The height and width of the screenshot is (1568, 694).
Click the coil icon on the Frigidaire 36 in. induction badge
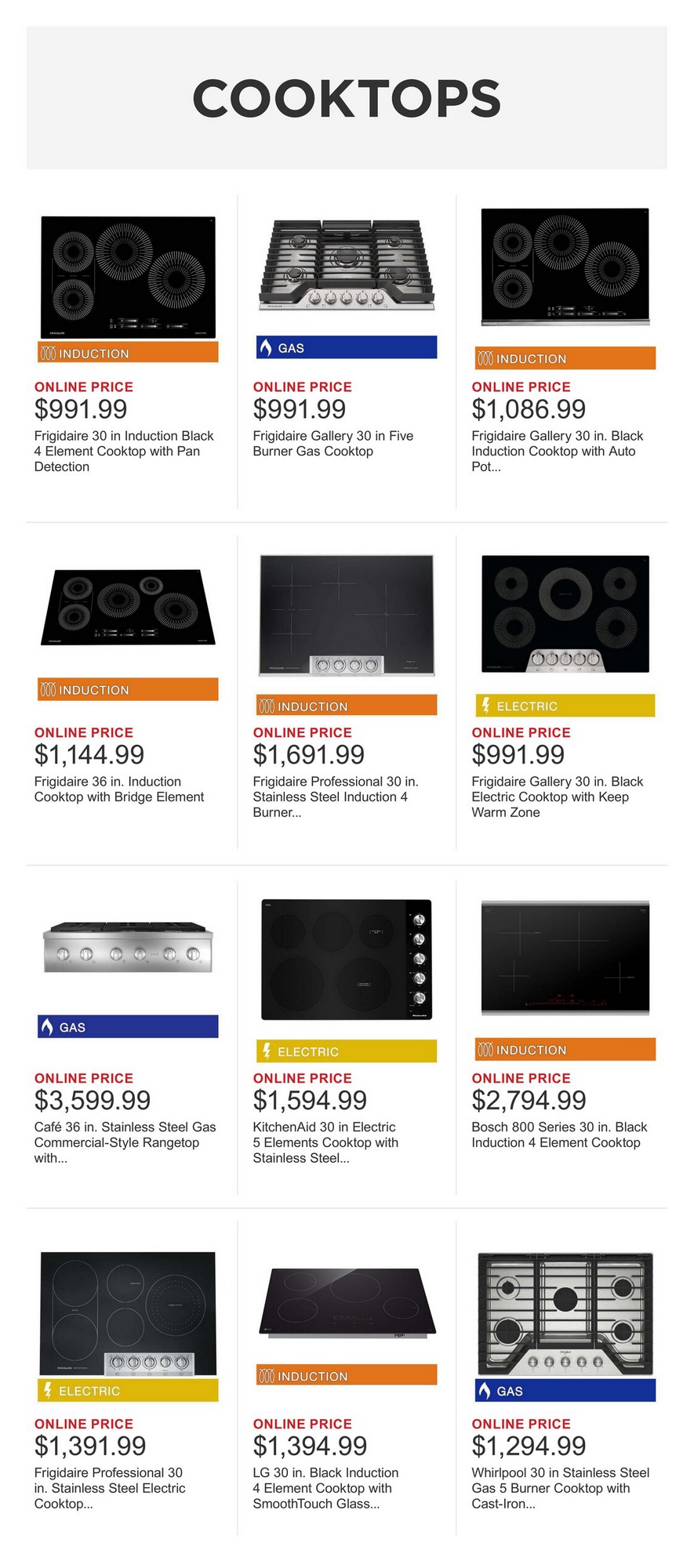(48, 690)
